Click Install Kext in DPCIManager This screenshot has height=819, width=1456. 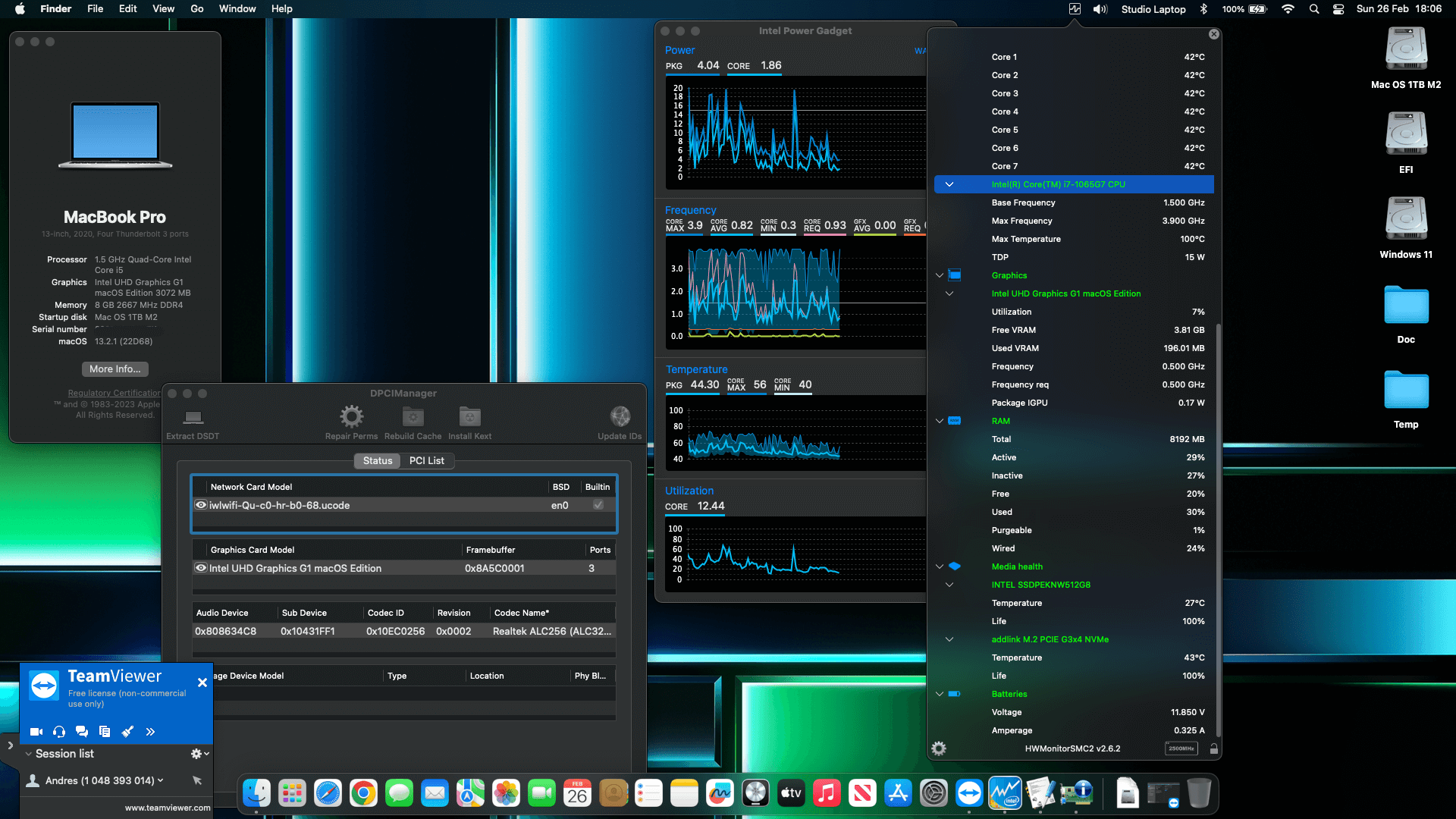coord(469,423)
